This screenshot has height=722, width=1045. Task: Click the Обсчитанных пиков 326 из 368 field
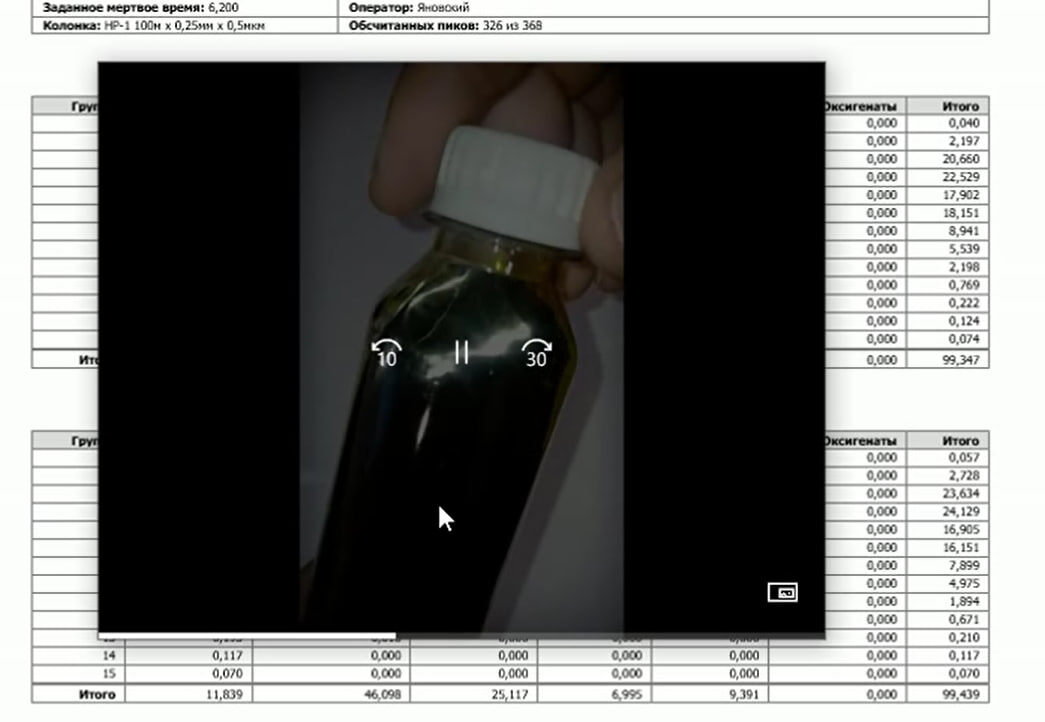point(664,25)
